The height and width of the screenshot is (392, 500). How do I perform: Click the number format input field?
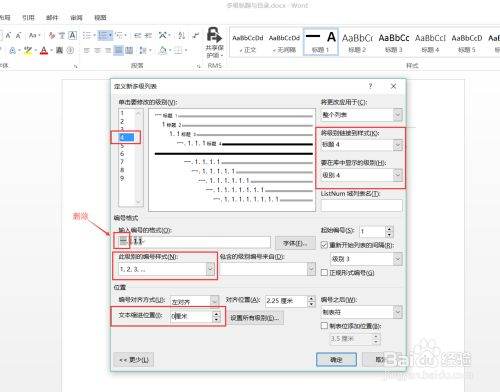point(194,241)
